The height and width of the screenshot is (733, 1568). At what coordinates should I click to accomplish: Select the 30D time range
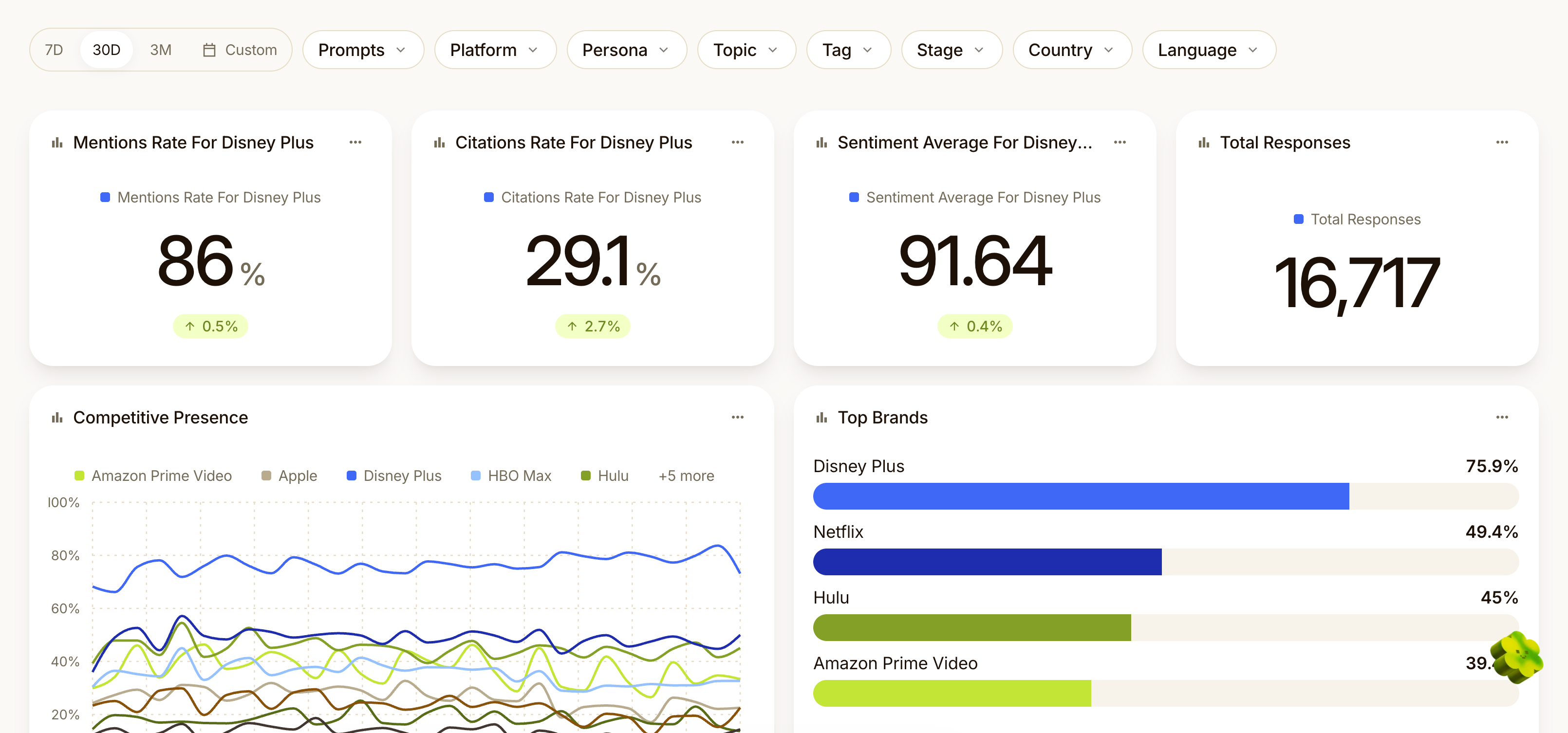[x=107, y=50]
